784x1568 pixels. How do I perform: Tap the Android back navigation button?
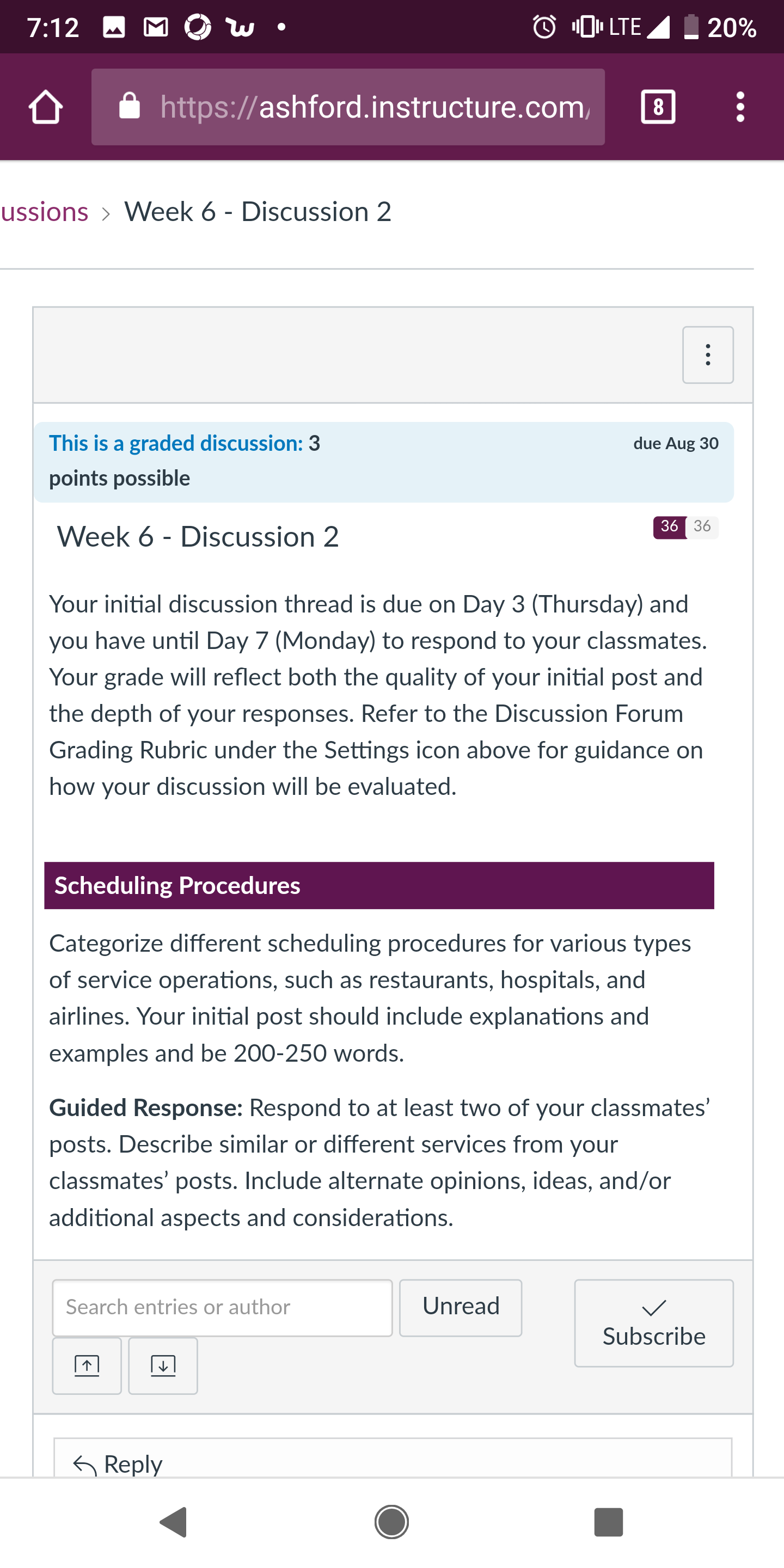coord(174,1522)
